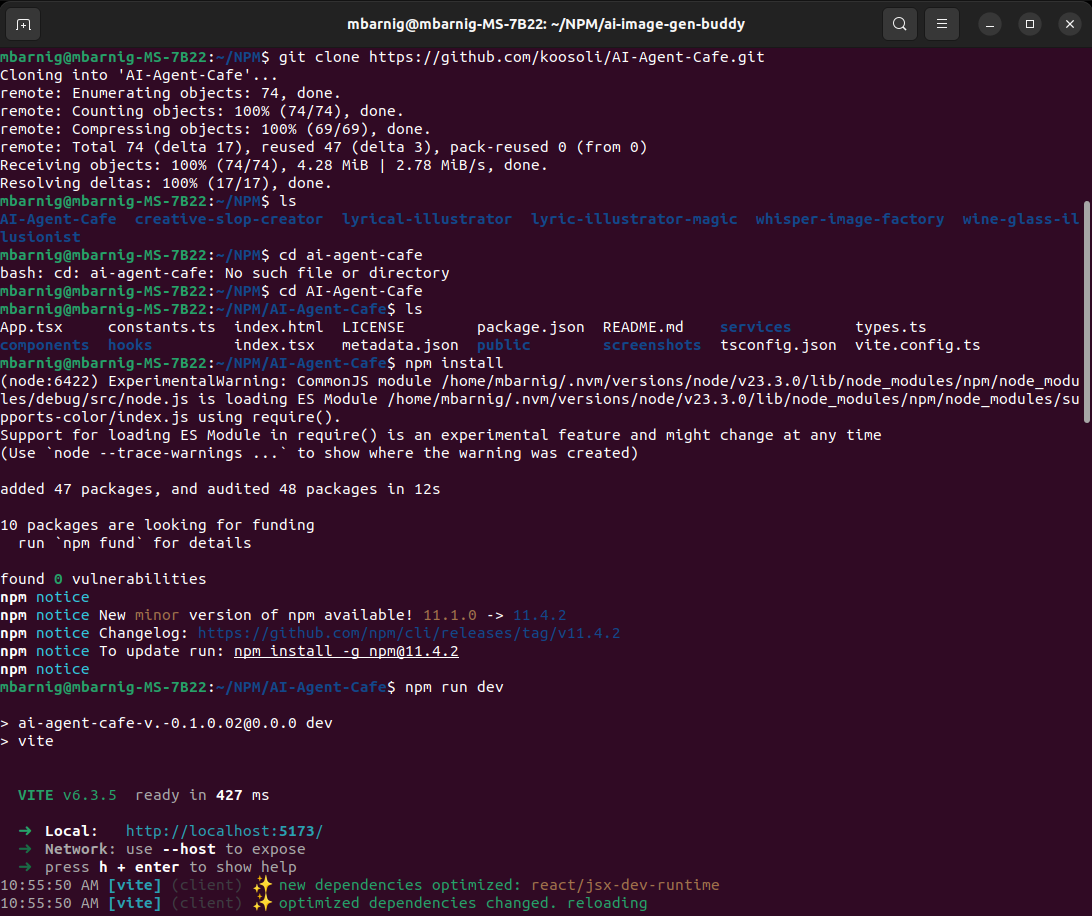Click package.json in the file listing

pyautogui.click(x=530, y=327)
